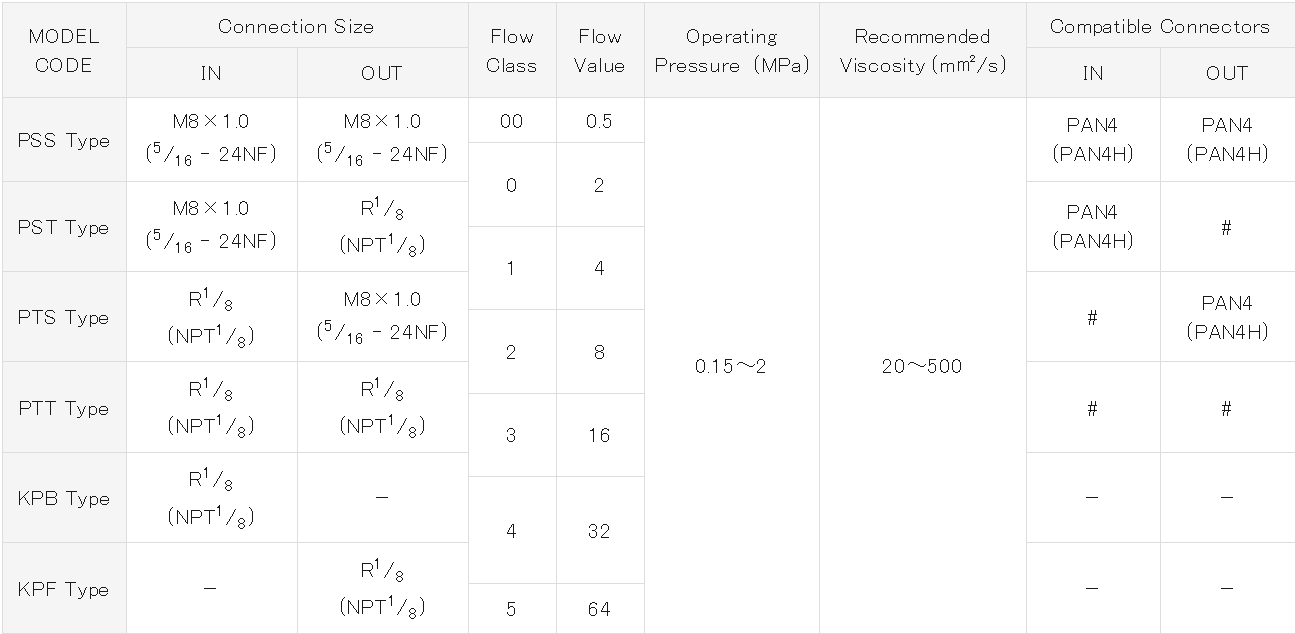
Task: Click the flow value 16 cell
Action: 600,435
